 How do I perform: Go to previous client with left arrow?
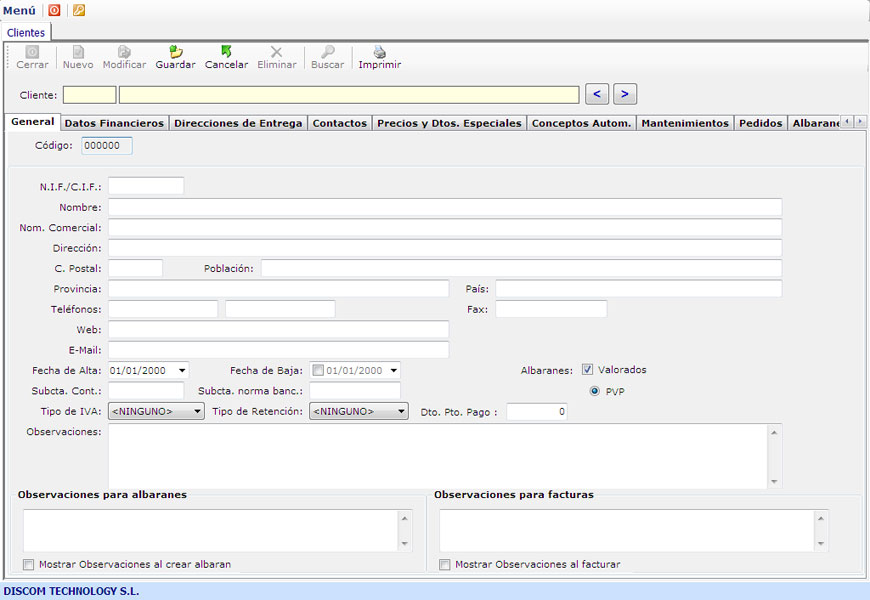coord(597,94)
